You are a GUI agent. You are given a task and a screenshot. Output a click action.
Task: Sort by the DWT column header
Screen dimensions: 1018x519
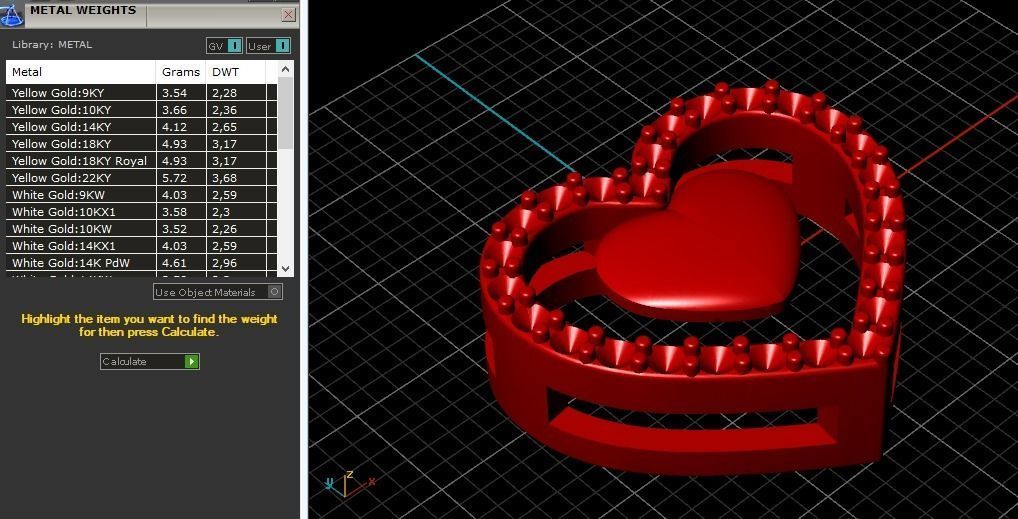coord(236,72)
